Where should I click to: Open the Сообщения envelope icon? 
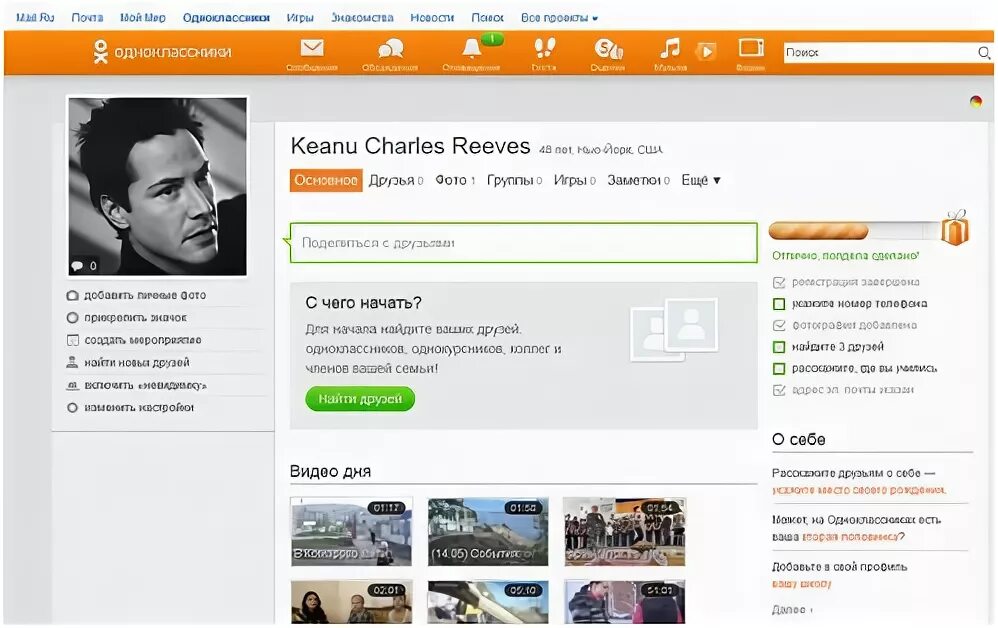[x=312, y=48]
